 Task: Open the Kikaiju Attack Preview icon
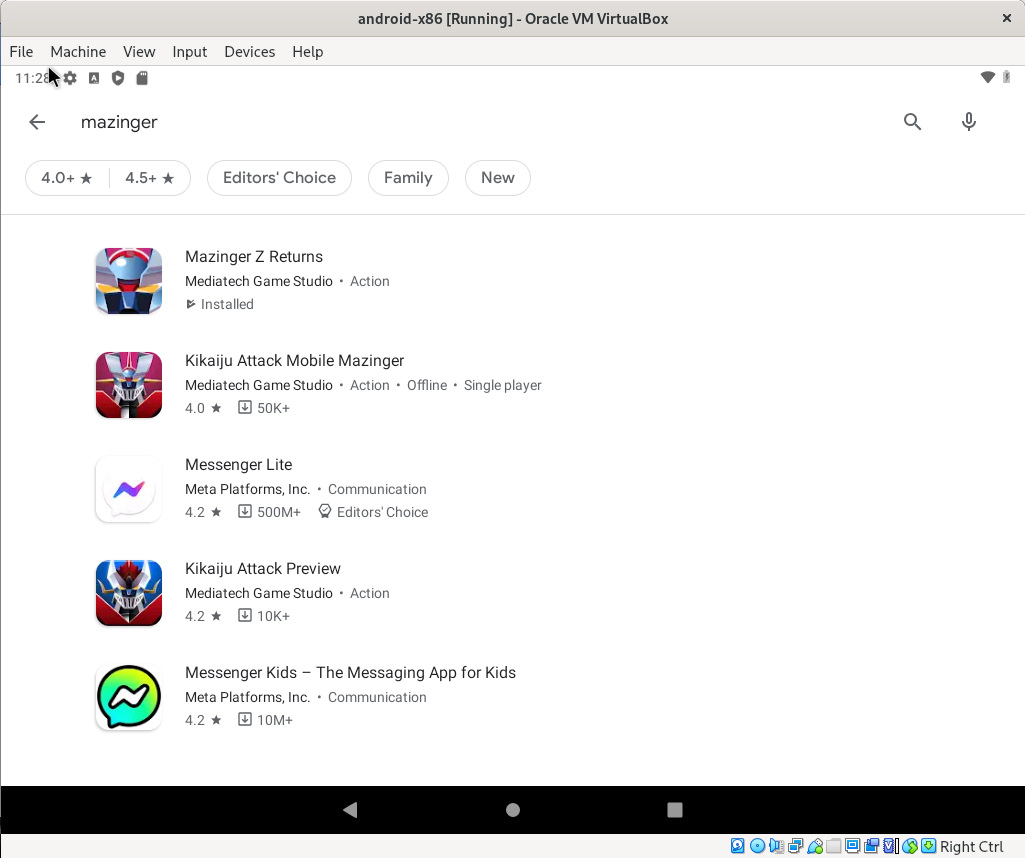129,593
